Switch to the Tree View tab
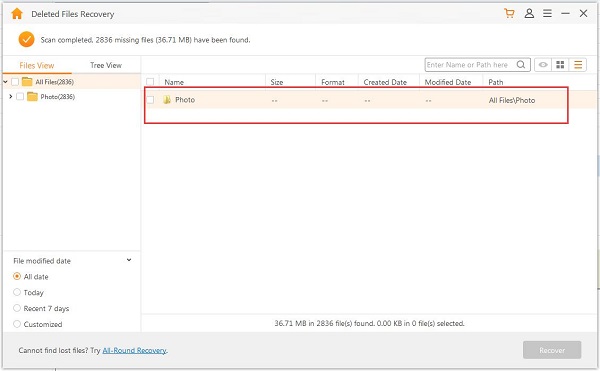Screen dimensions: 600x371 [106, 65]
